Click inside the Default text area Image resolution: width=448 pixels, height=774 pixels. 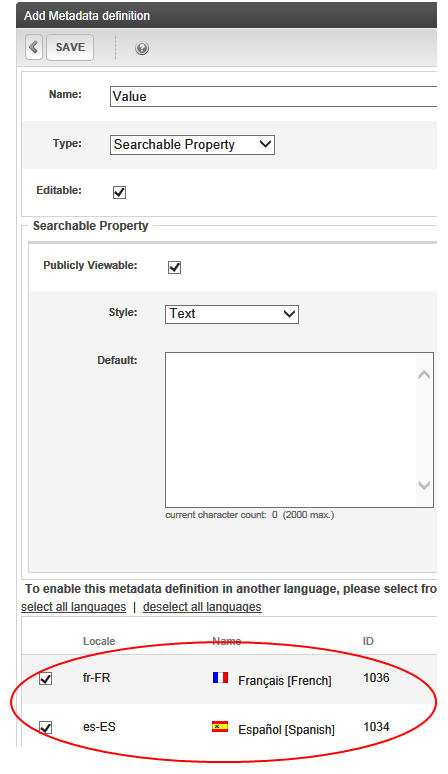pos(291,430)
